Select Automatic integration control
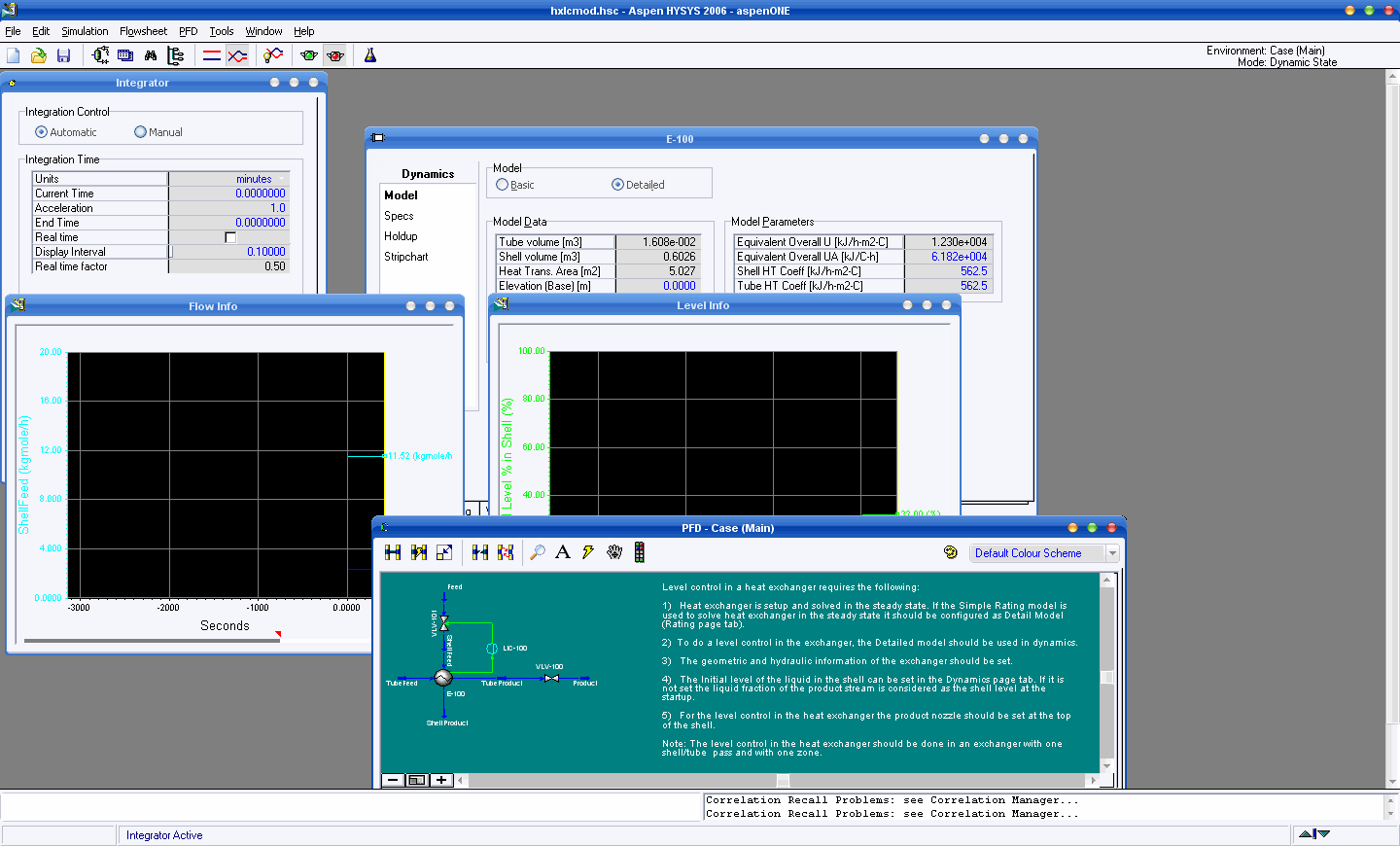Image resolution: width=1400 pixels, height=846 pixels. pyautogui.click(x=66, y=132)
